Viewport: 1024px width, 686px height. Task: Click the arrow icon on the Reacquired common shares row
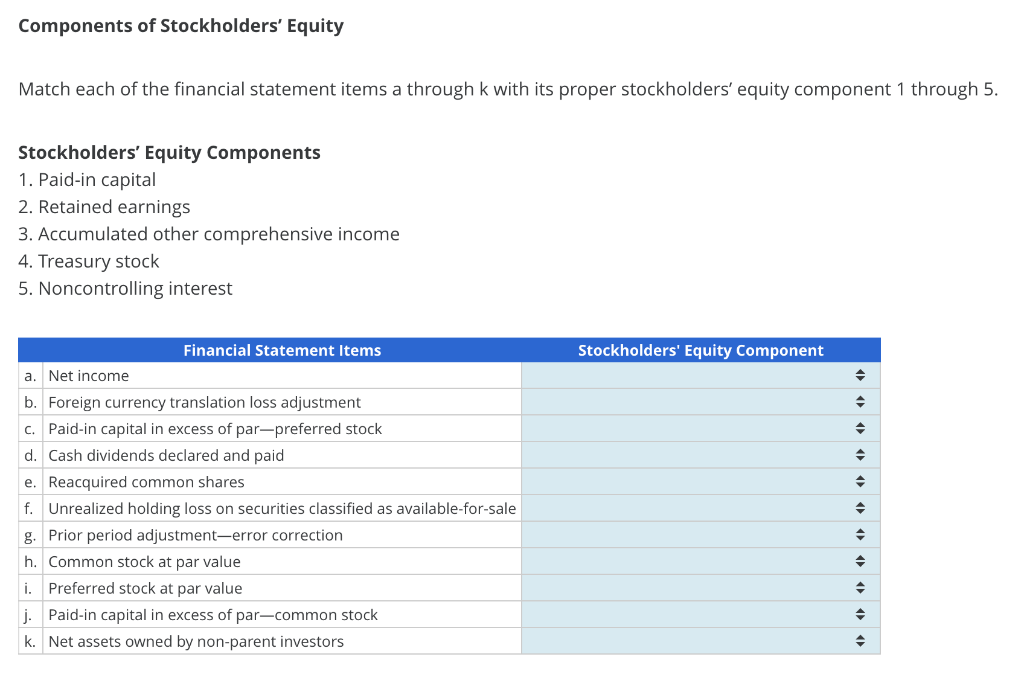pyautogui.click(x=859, y=481)
